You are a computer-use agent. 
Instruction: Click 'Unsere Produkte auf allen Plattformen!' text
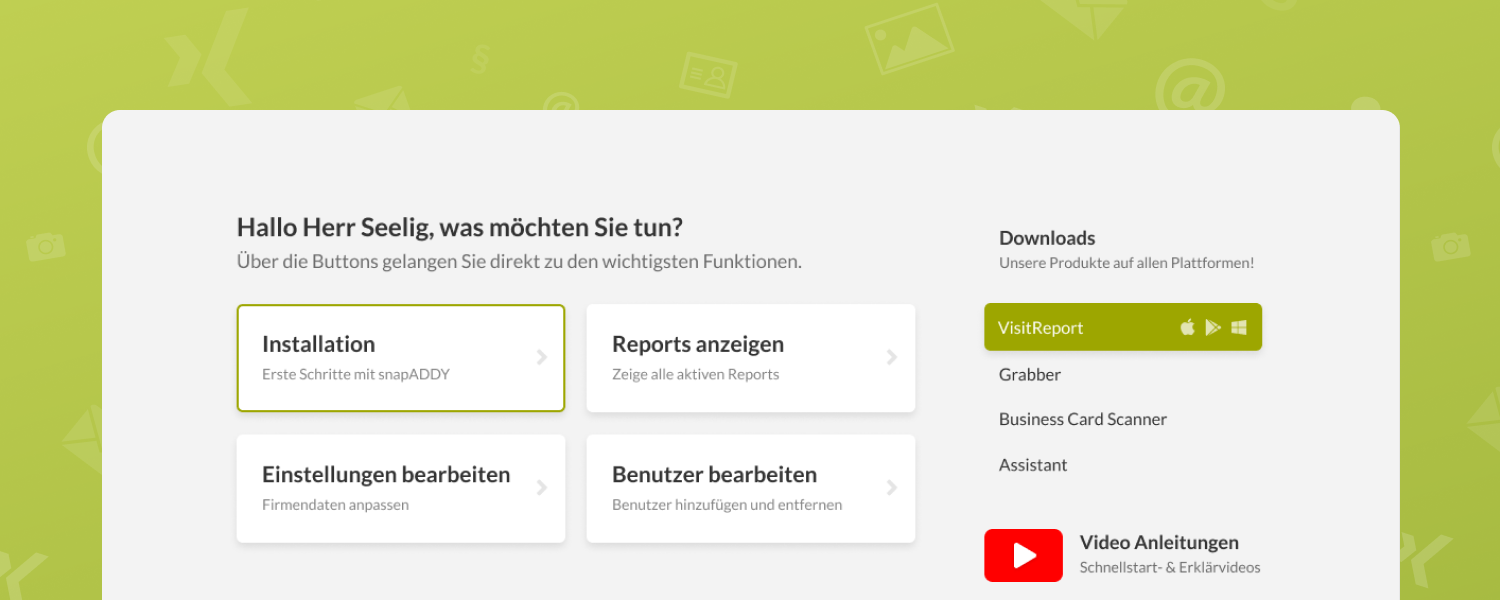point(1126,263)
